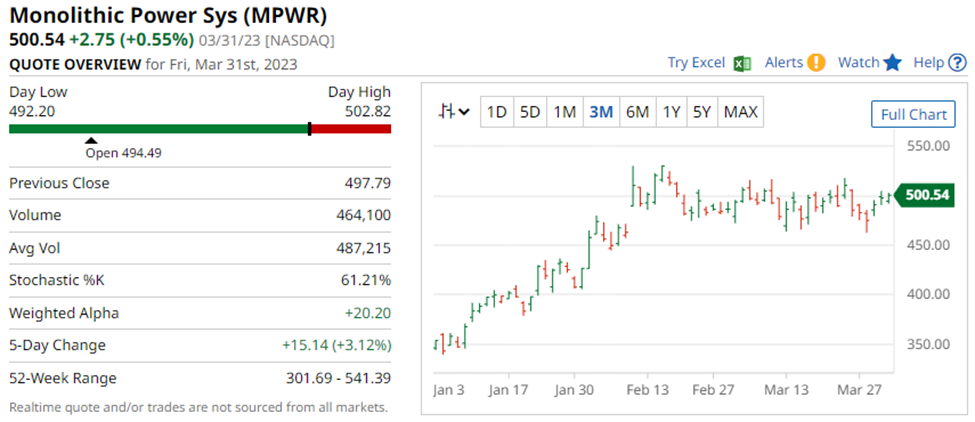Click the Jan 30 axis label
The width and height of the screenshot is (975, 422).
pos(574,391)
